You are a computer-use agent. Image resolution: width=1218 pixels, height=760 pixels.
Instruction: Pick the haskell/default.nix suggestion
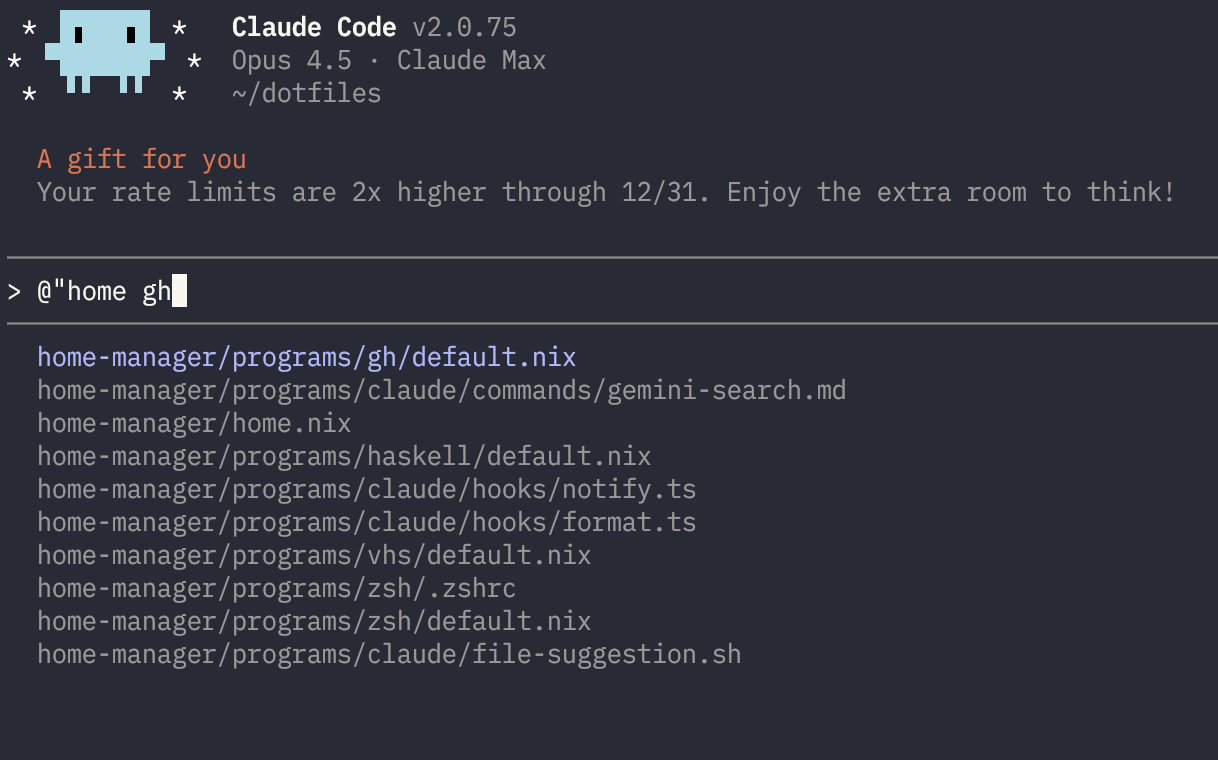click(x=344, y=456)
